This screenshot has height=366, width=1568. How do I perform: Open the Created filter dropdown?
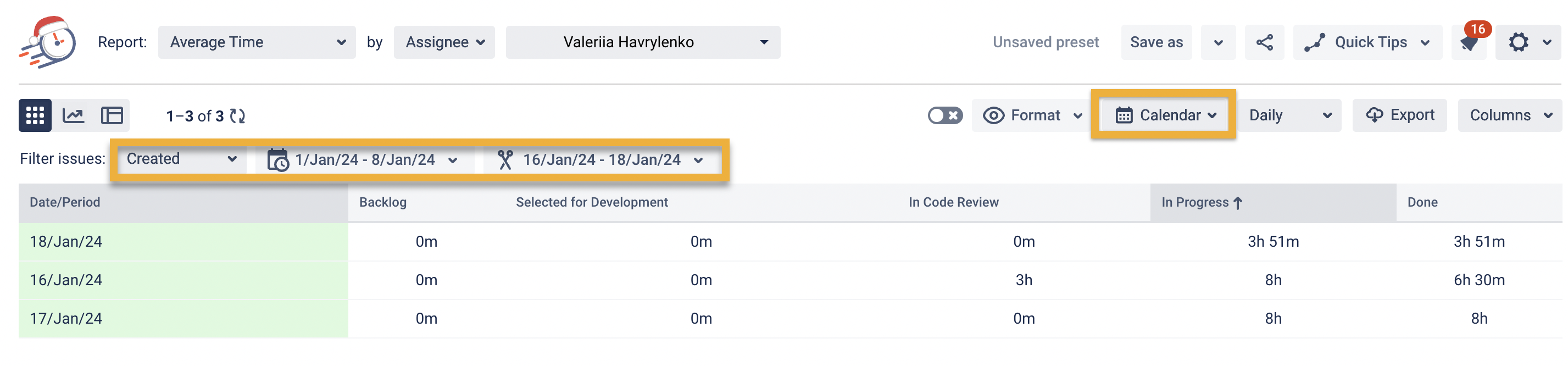coord(181,159)
